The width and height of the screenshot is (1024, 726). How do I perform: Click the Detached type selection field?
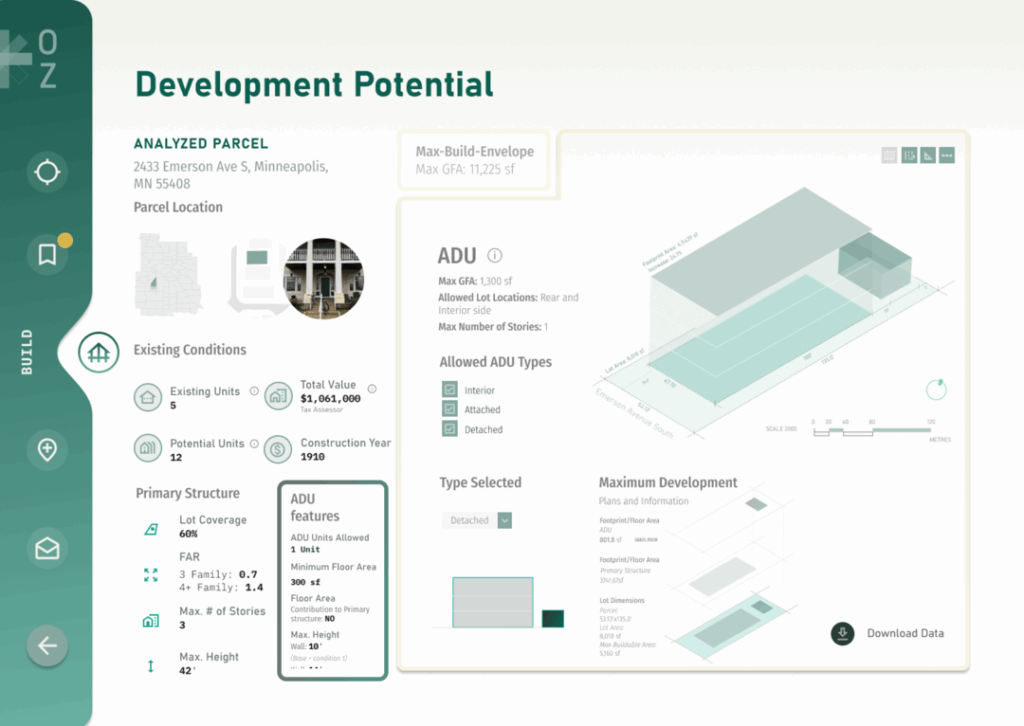tap(469, 520)
